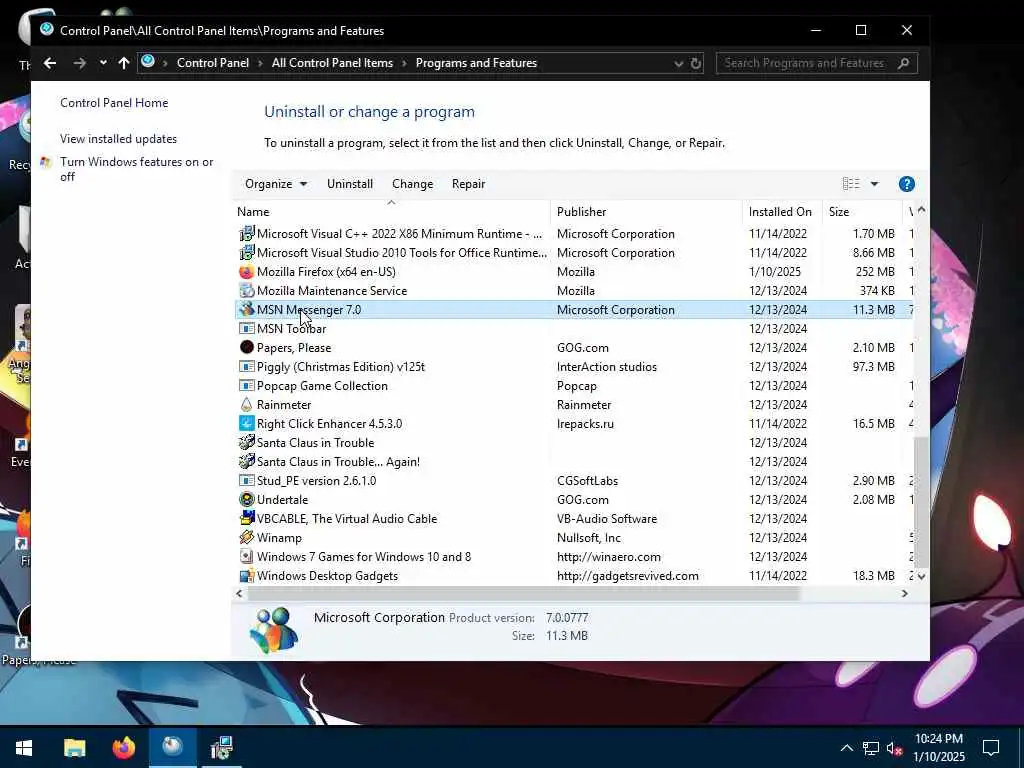
Task: Select the Popcap Game Collection icon
Action: click(246, 385)
